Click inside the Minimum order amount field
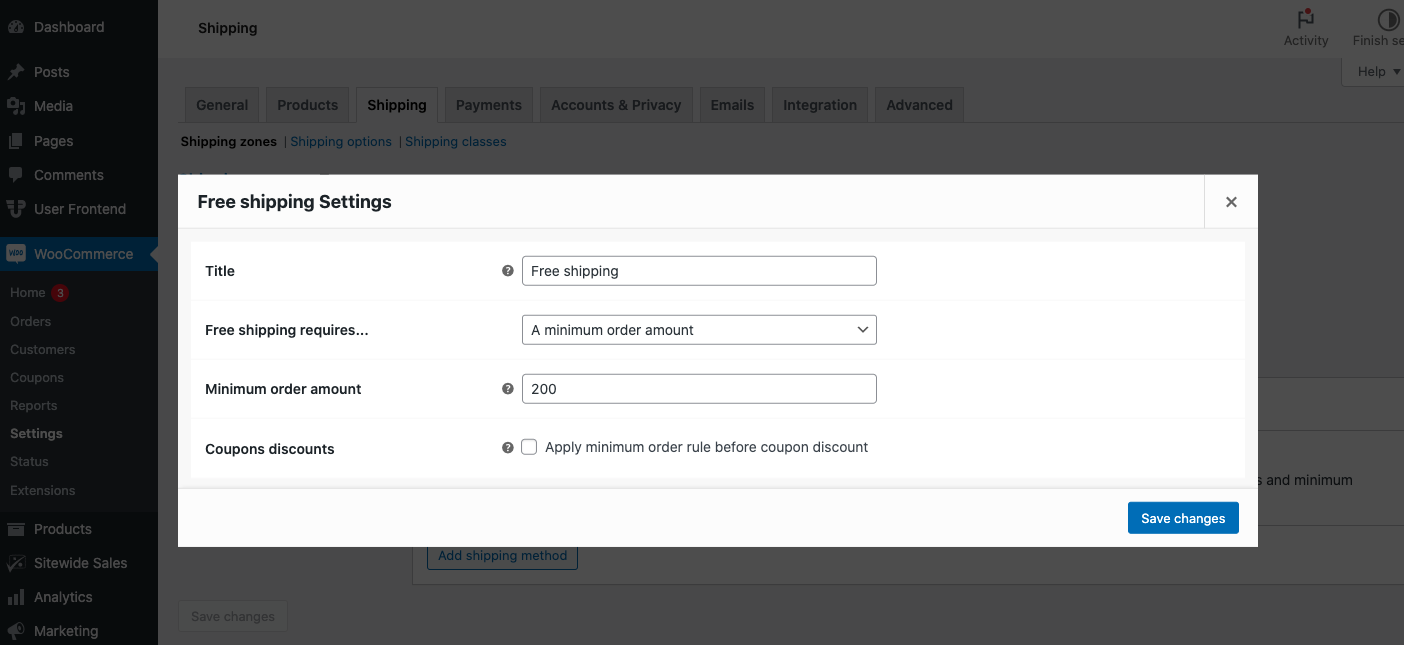1404x645 pixels. pyautogui.click(x=698, y=388)
